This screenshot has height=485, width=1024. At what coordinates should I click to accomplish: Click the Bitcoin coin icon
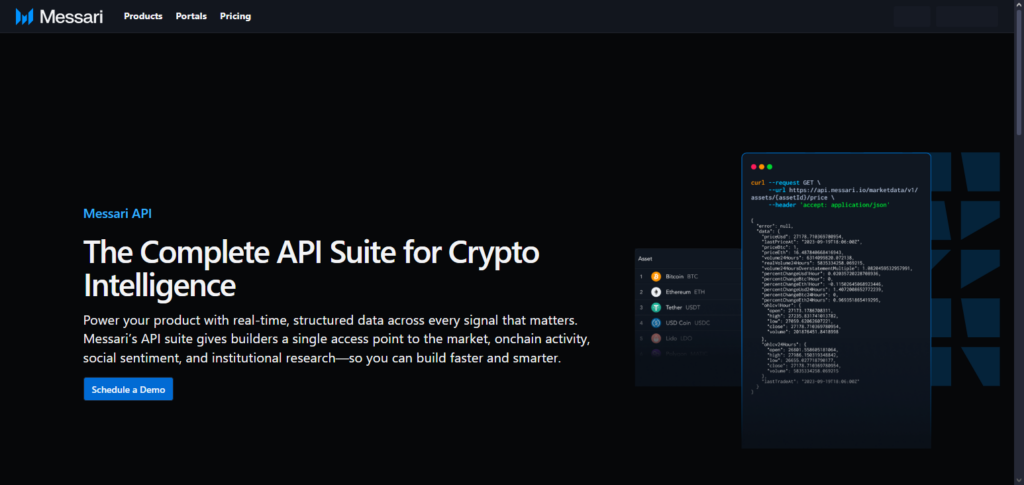(x=656, y=276)
